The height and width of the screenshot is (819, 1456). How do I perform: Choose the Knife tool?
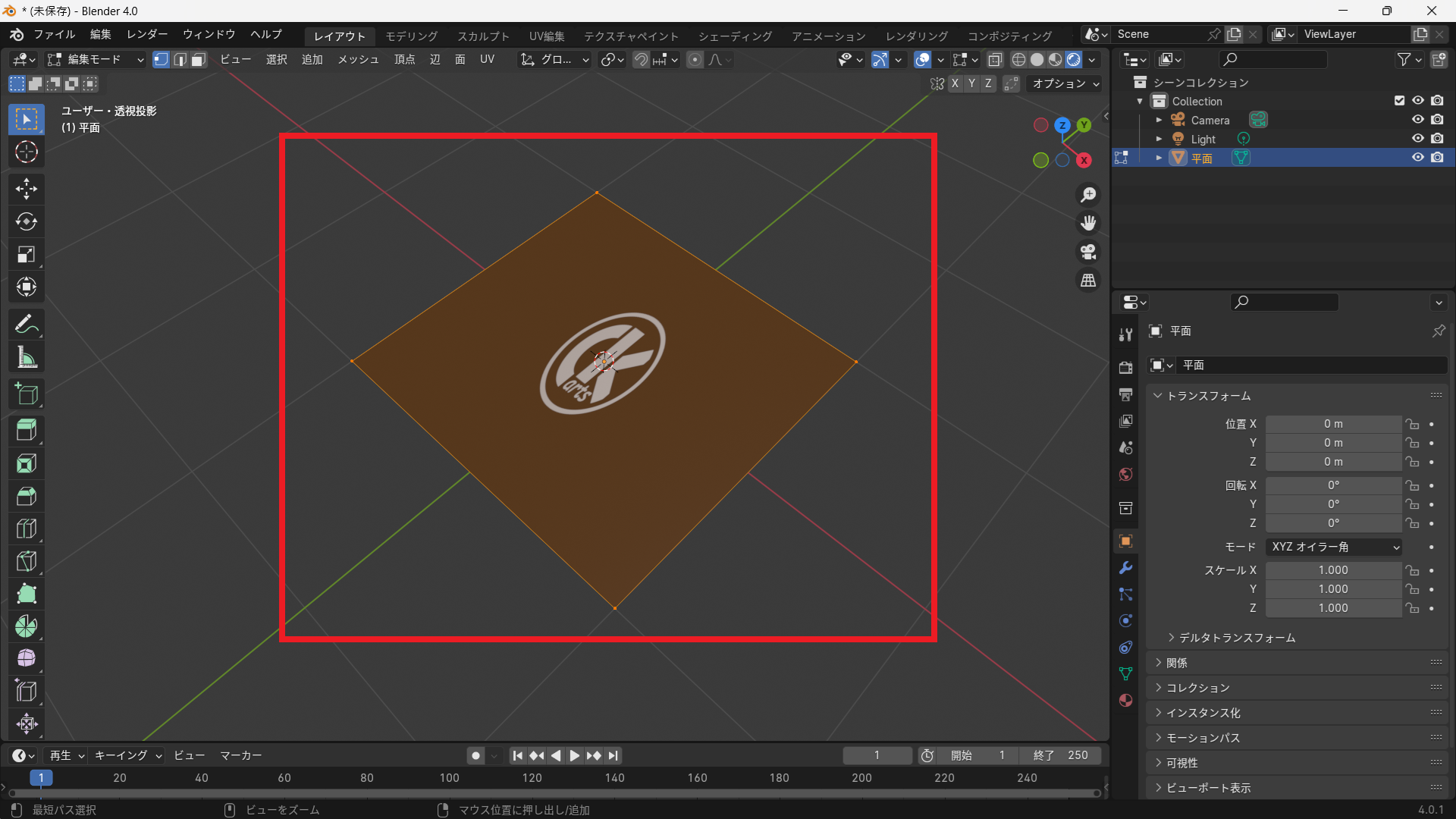[27, 561]
